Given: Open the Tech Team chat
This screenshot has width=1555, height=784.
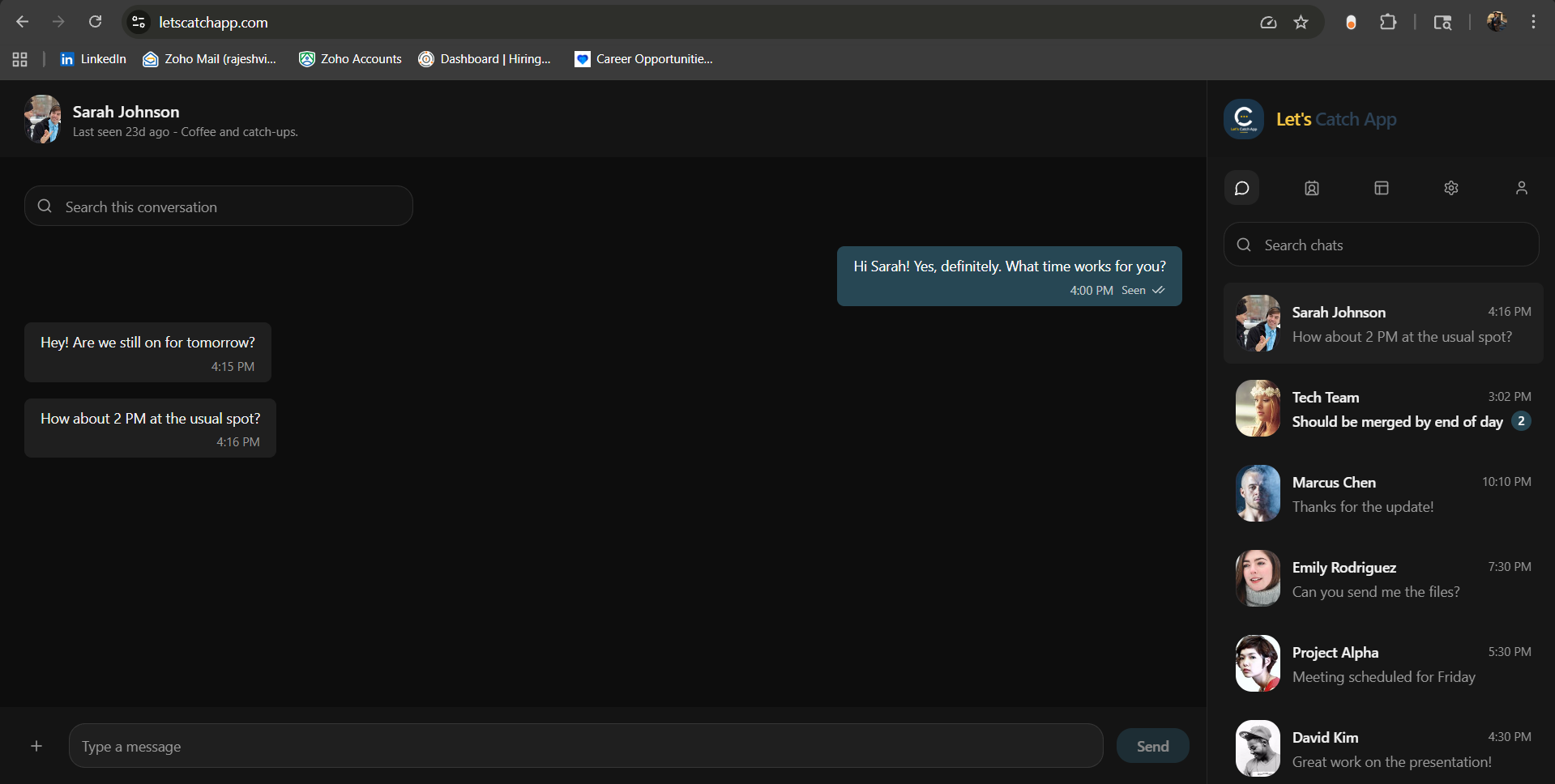Looking at the screenshot, I should click(1383, 408).
